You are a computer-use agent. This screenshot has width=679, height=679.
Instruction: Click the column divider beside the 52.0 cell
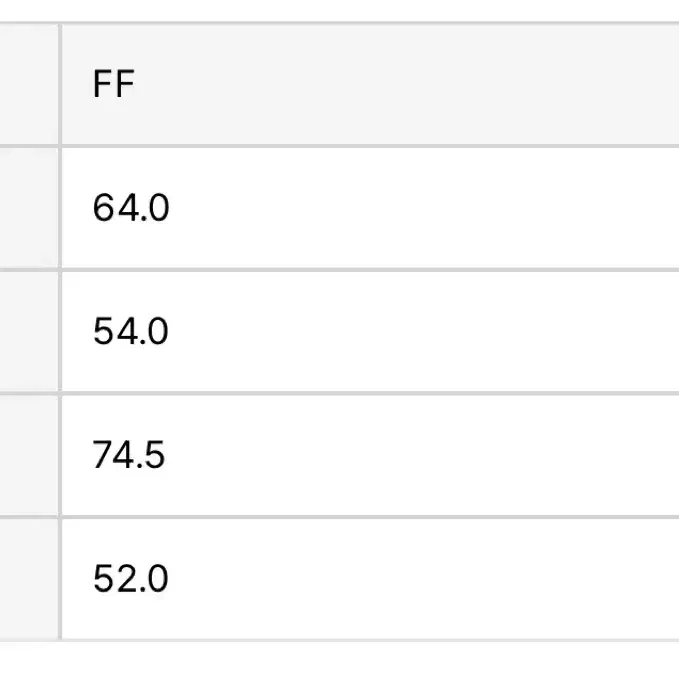[x=60, y=579]
